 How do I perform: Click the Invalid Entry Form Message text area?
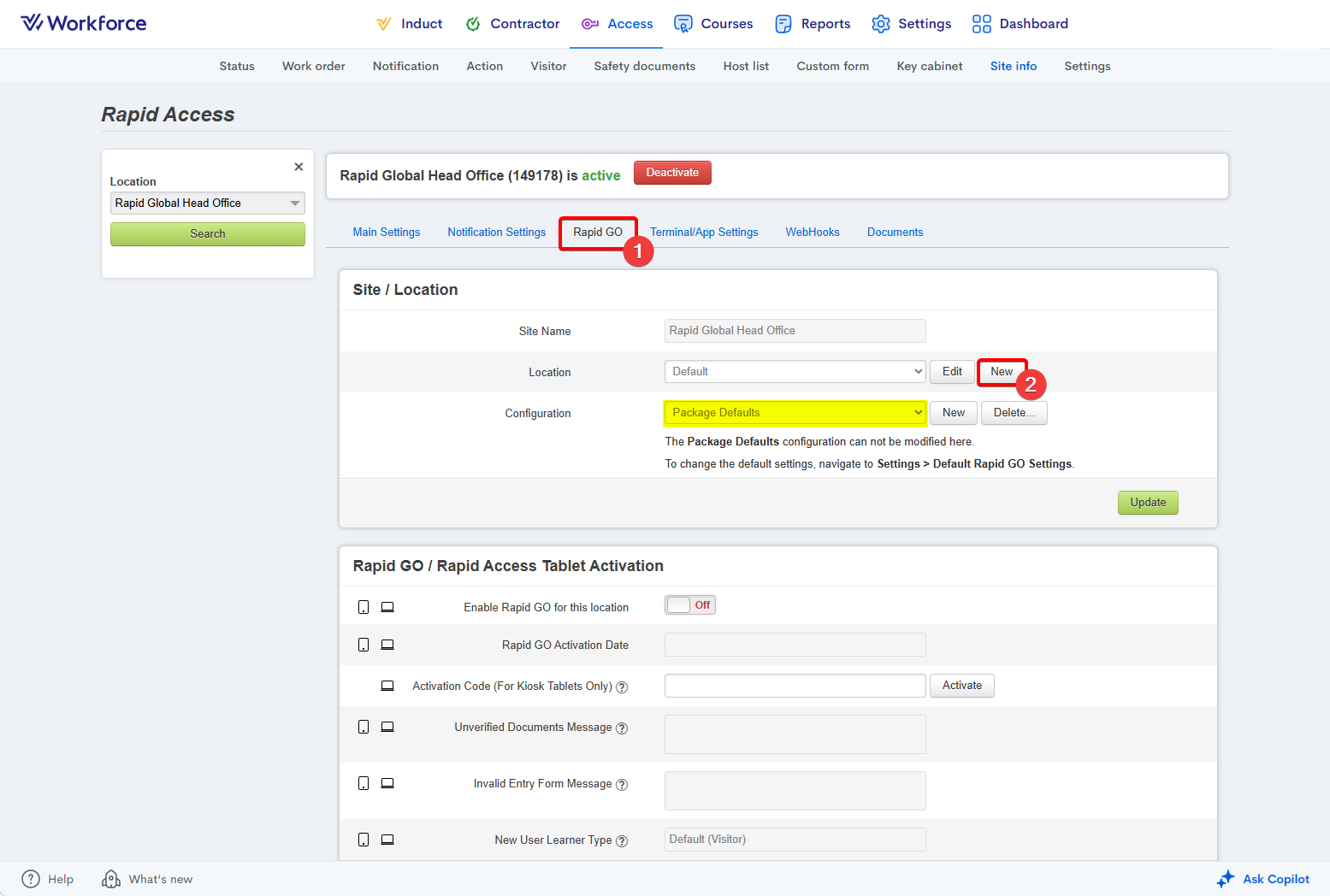(795, 791)
